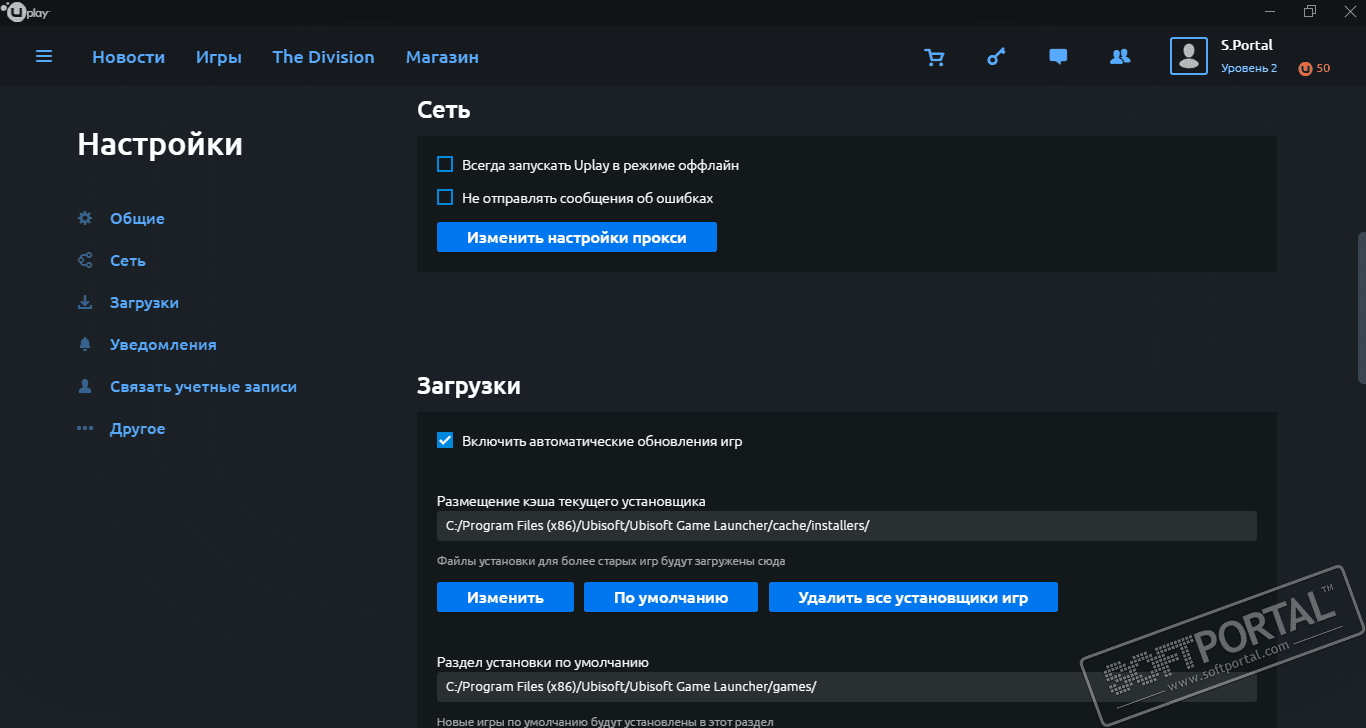Check Не отправлять сообщения об ошибках
1366x728 pixels.
(446, 198)
